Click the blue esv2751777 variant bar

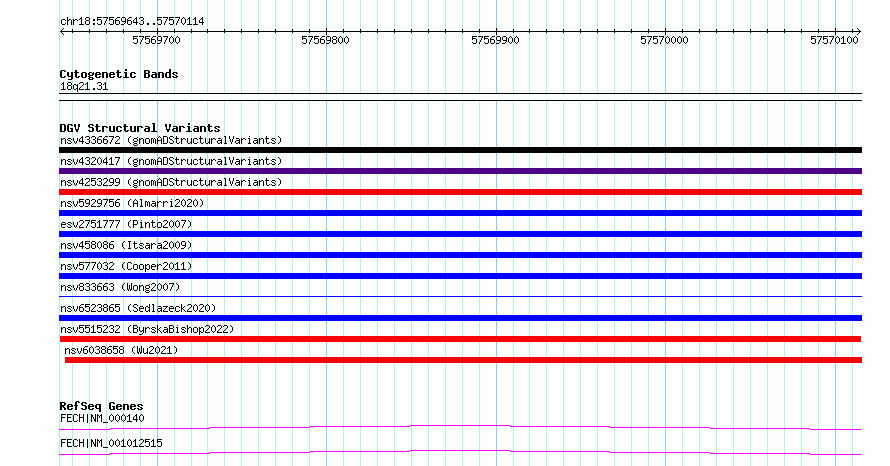460,234
